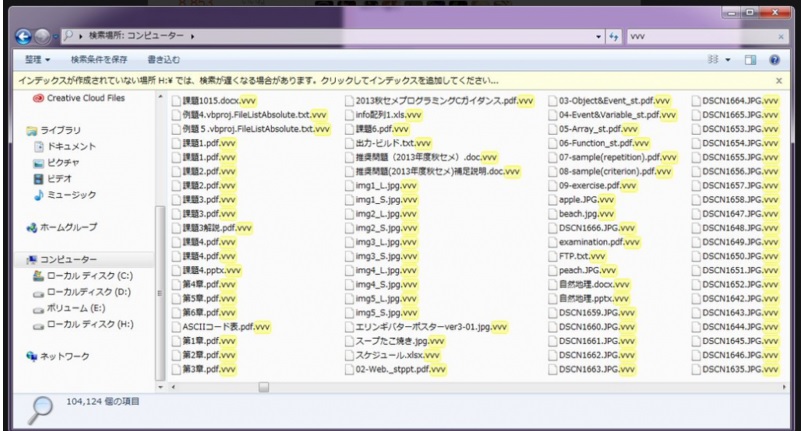Click 検索条件を保存 in the toolbar
This screenshot has height=431, width=801.
point(98,59)
